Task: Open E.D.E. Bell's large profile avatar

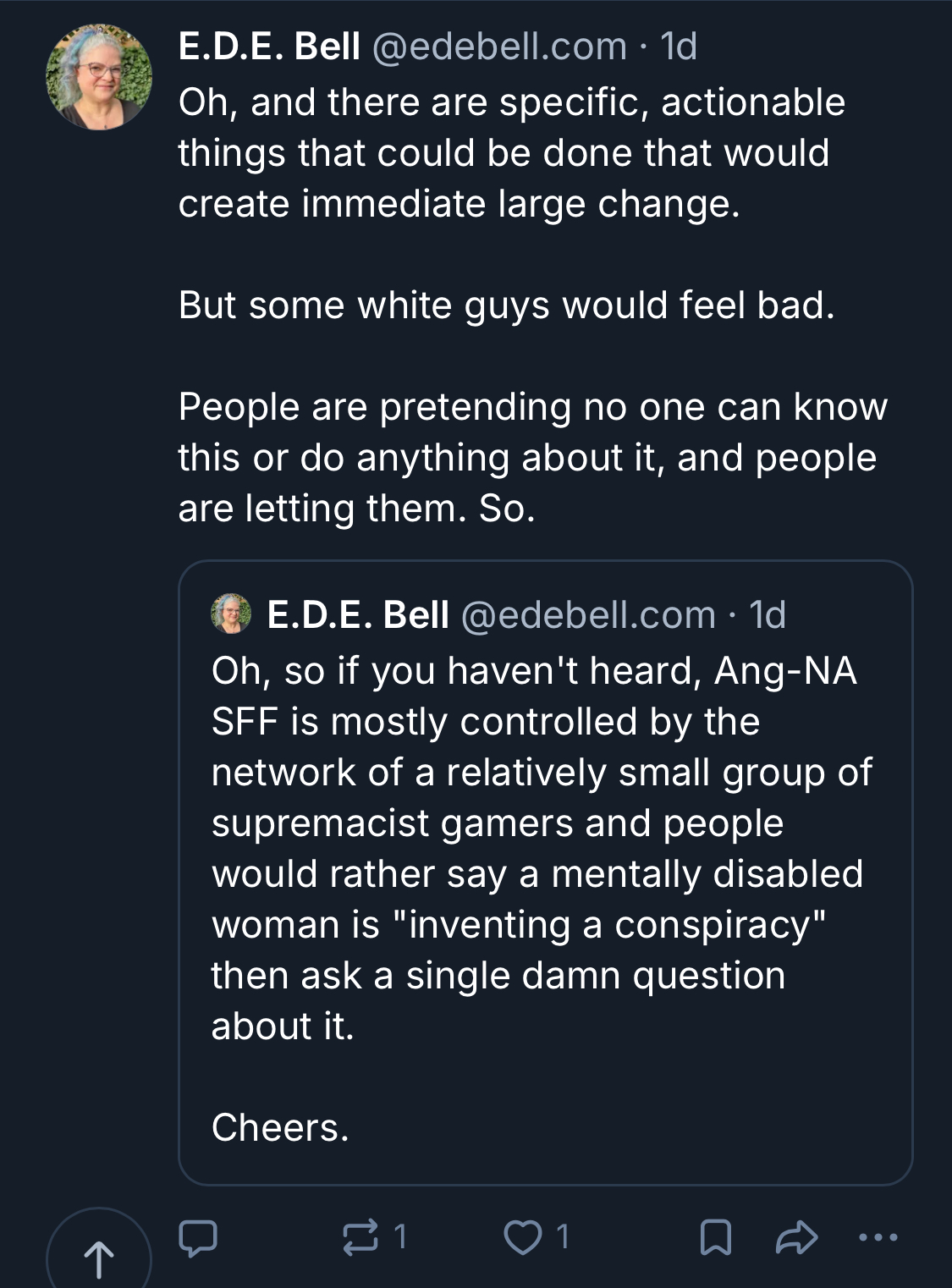Action: [x=99, y=76]
